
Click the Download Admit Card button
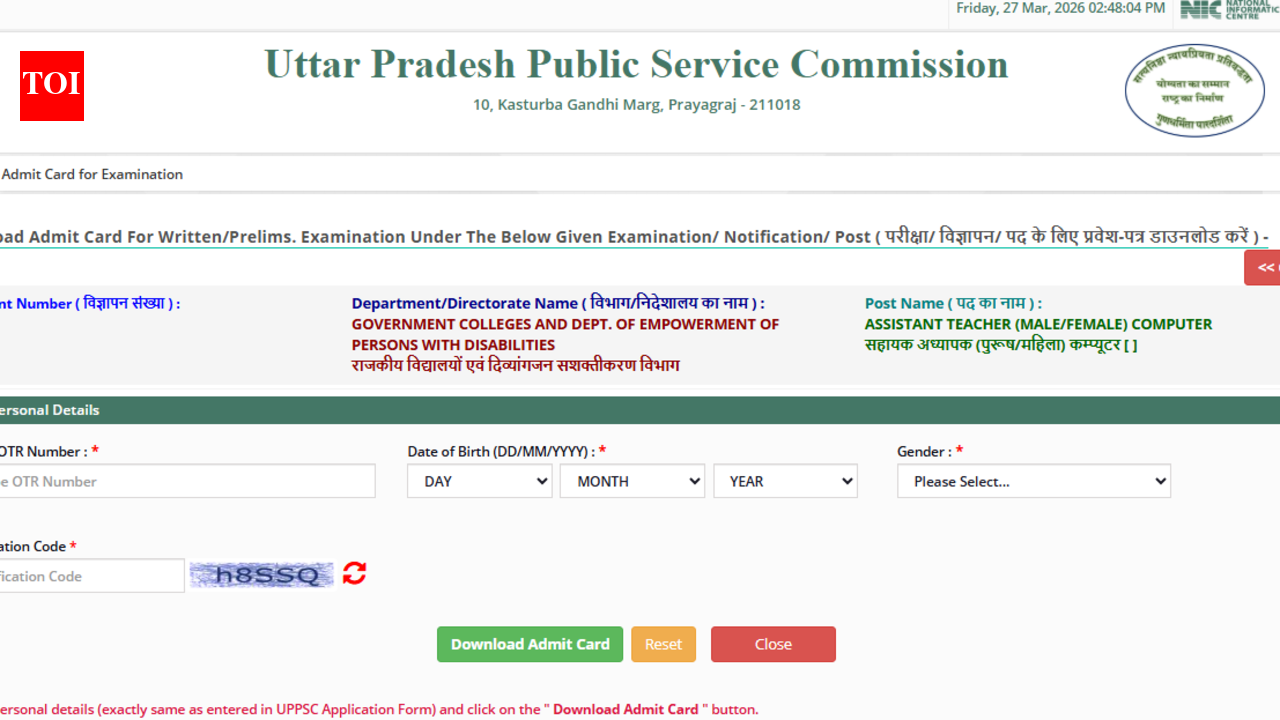(530, 644)
